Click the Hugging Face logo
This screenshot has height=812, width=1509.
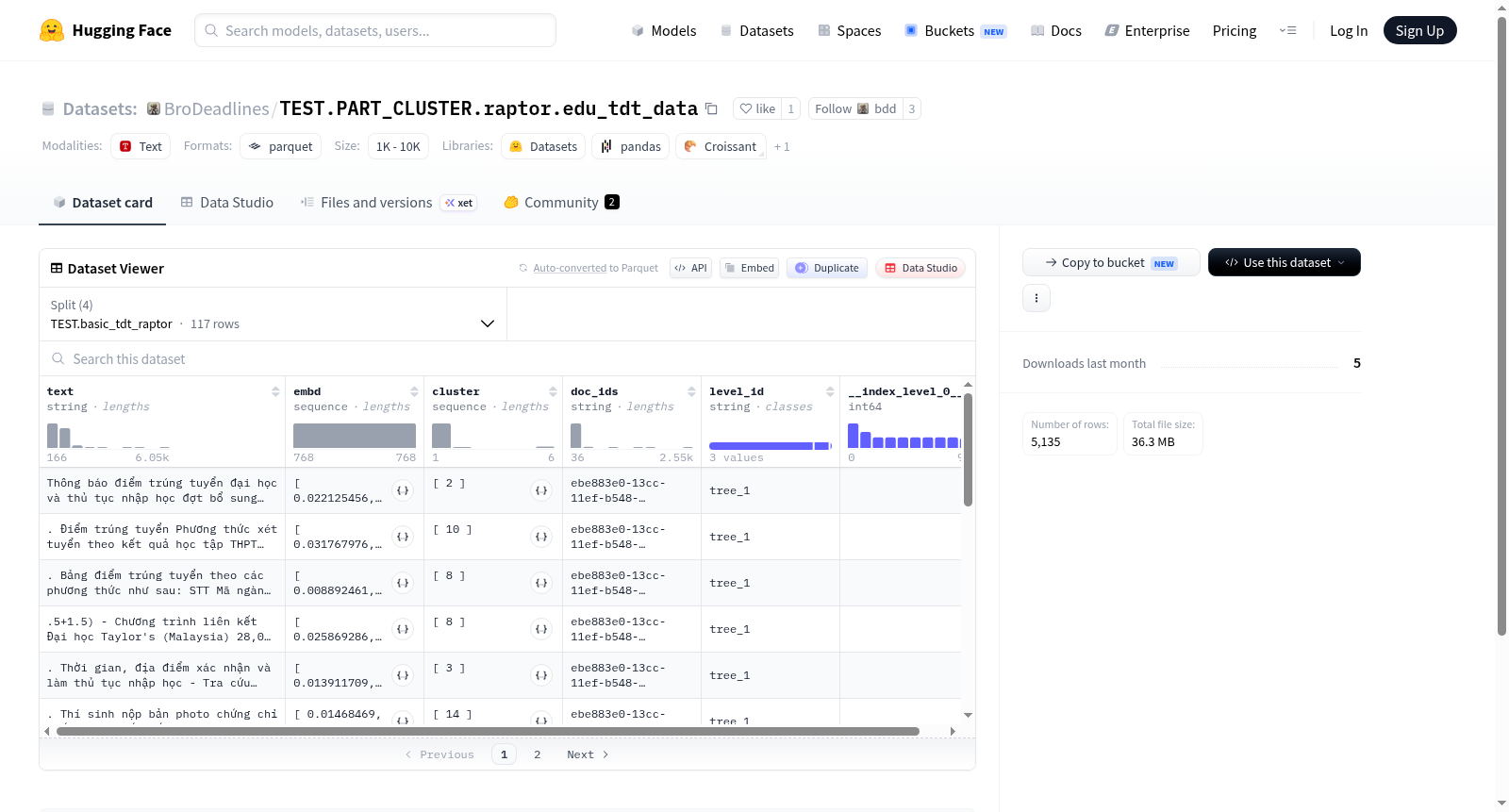tap(105, 30)
